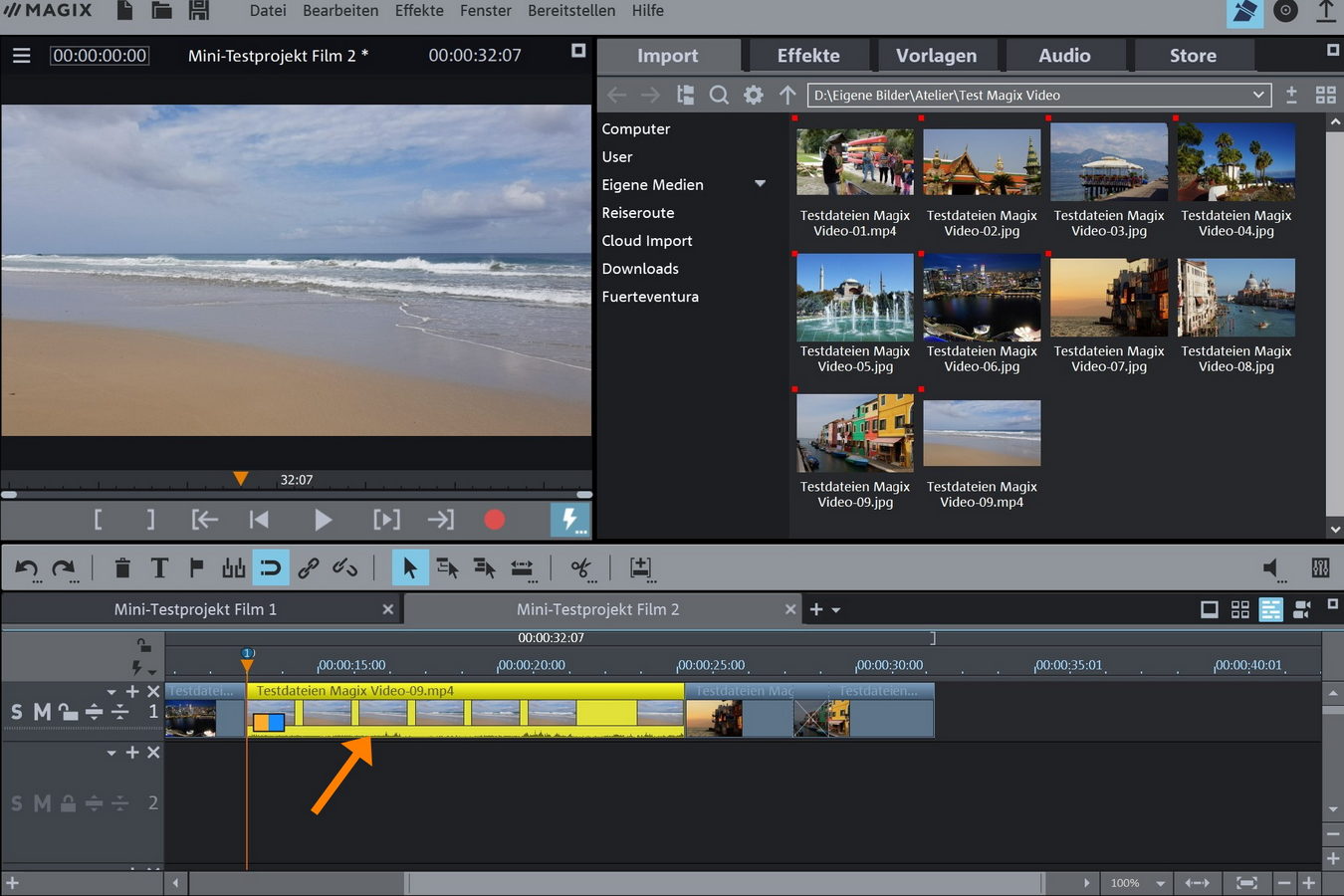Viewport: 1344px width, 896px height.
Task: Open the title editor T icon
Action: point(159,568)
